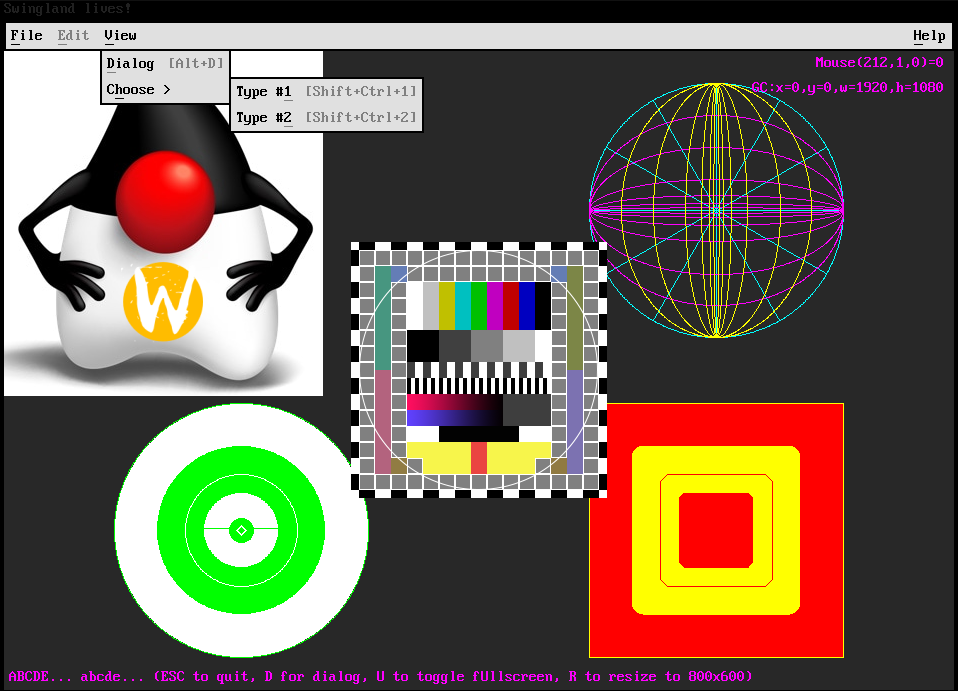The image size is (958, 691).
Task: Click the TV test pattern image
Action: click(479, 370)
